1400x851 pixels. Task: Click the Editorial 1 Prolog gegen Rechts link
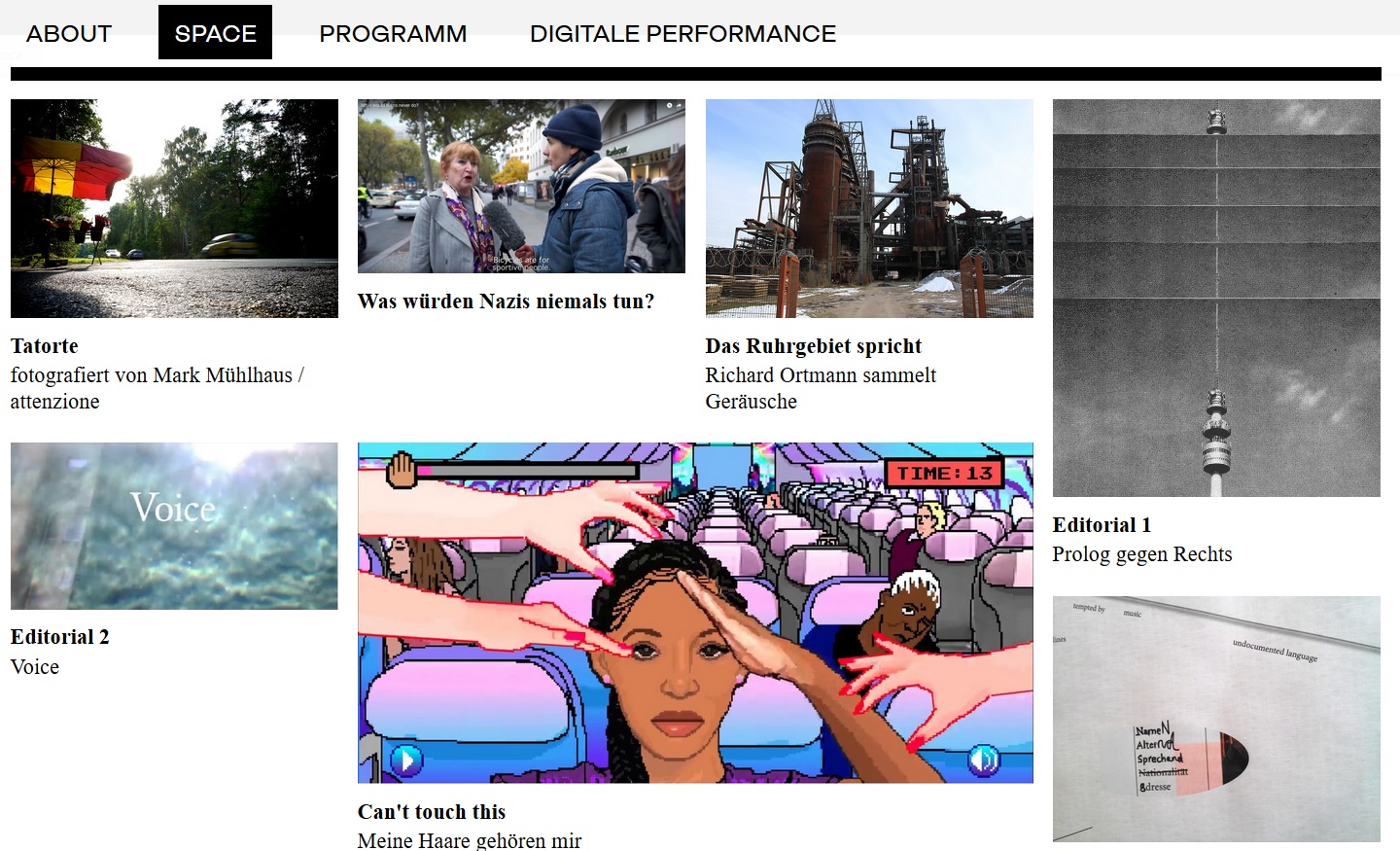click(1101, 524)
